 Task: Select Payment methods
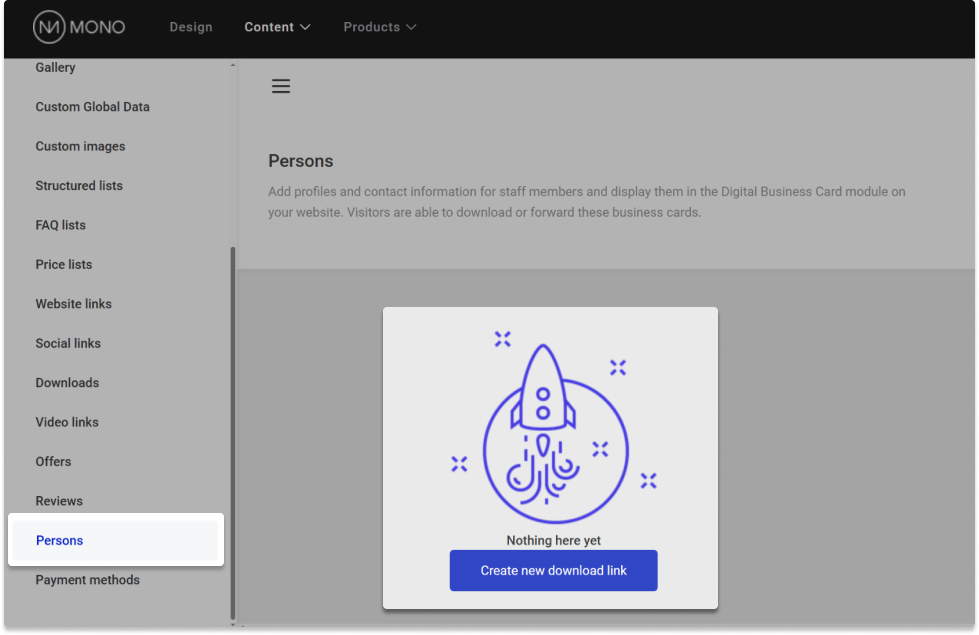coord(88,580)
